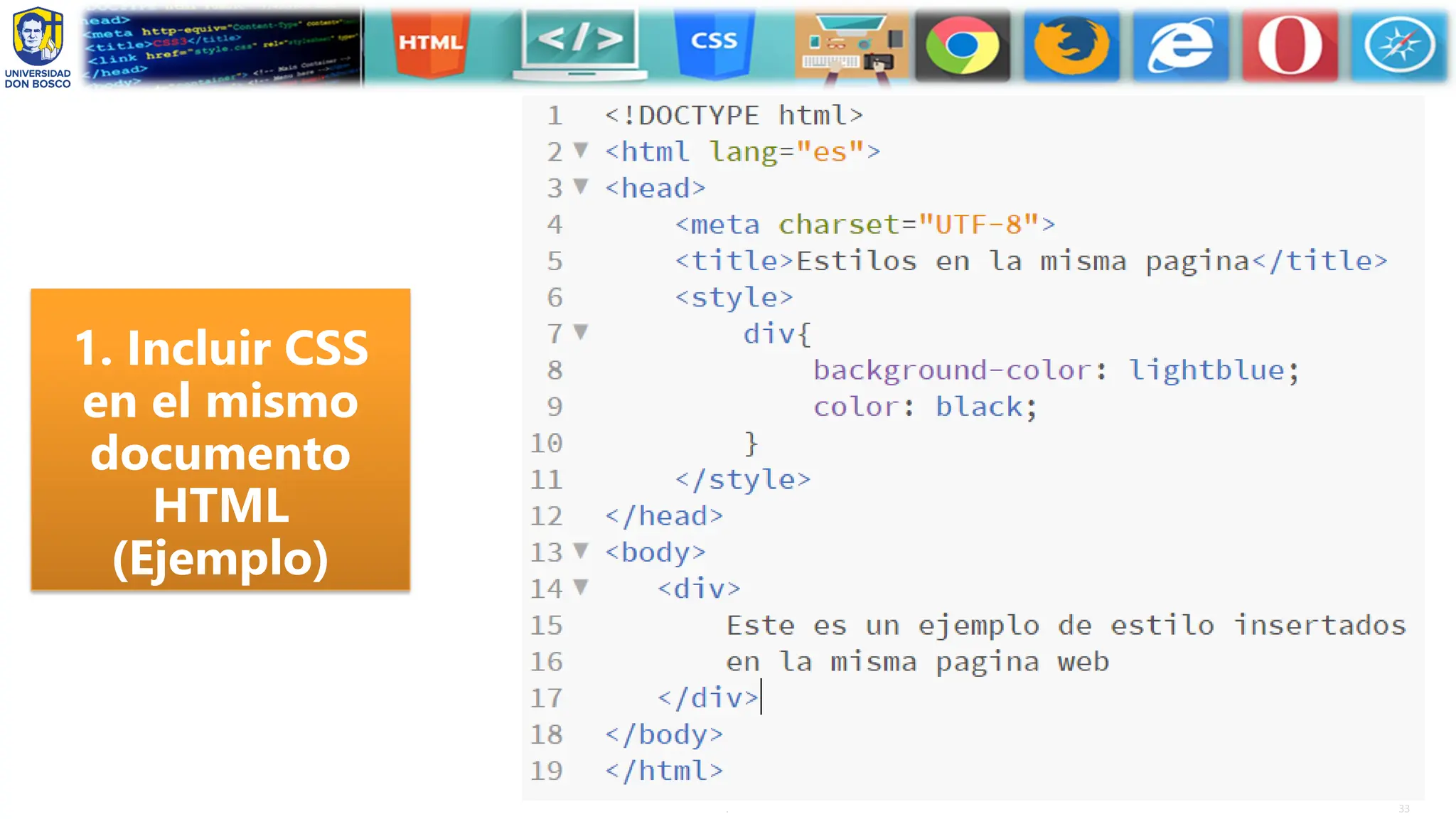
Task: Click the 'div{' selector on line 7
Action: [777, 333]
